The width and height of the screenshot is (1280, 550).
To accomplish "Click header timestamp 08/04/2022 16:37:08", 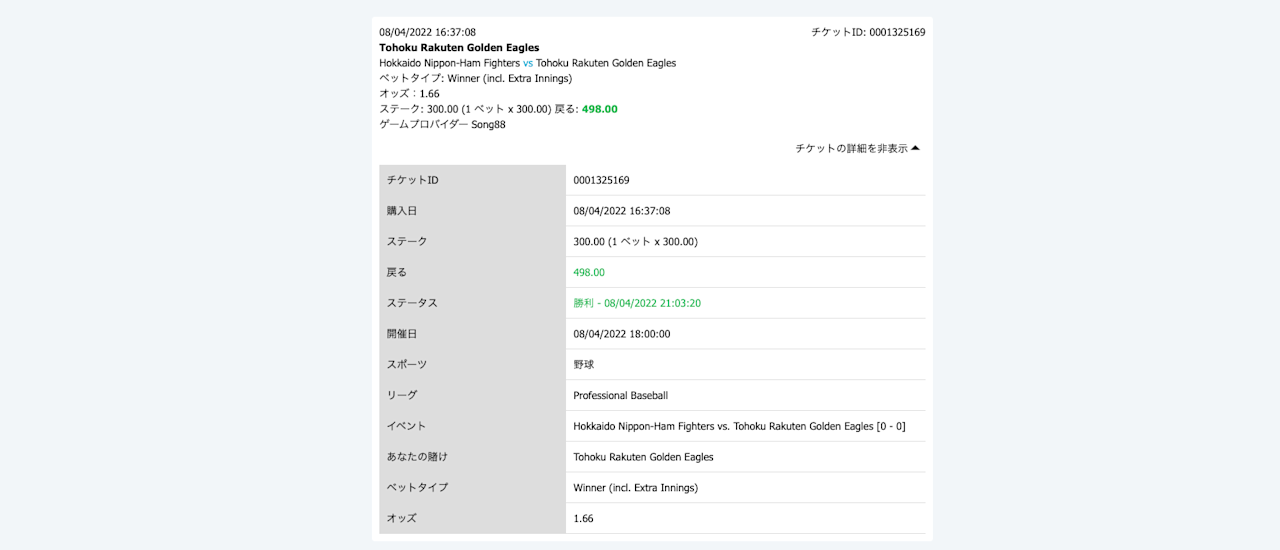I will pos(427,32).
